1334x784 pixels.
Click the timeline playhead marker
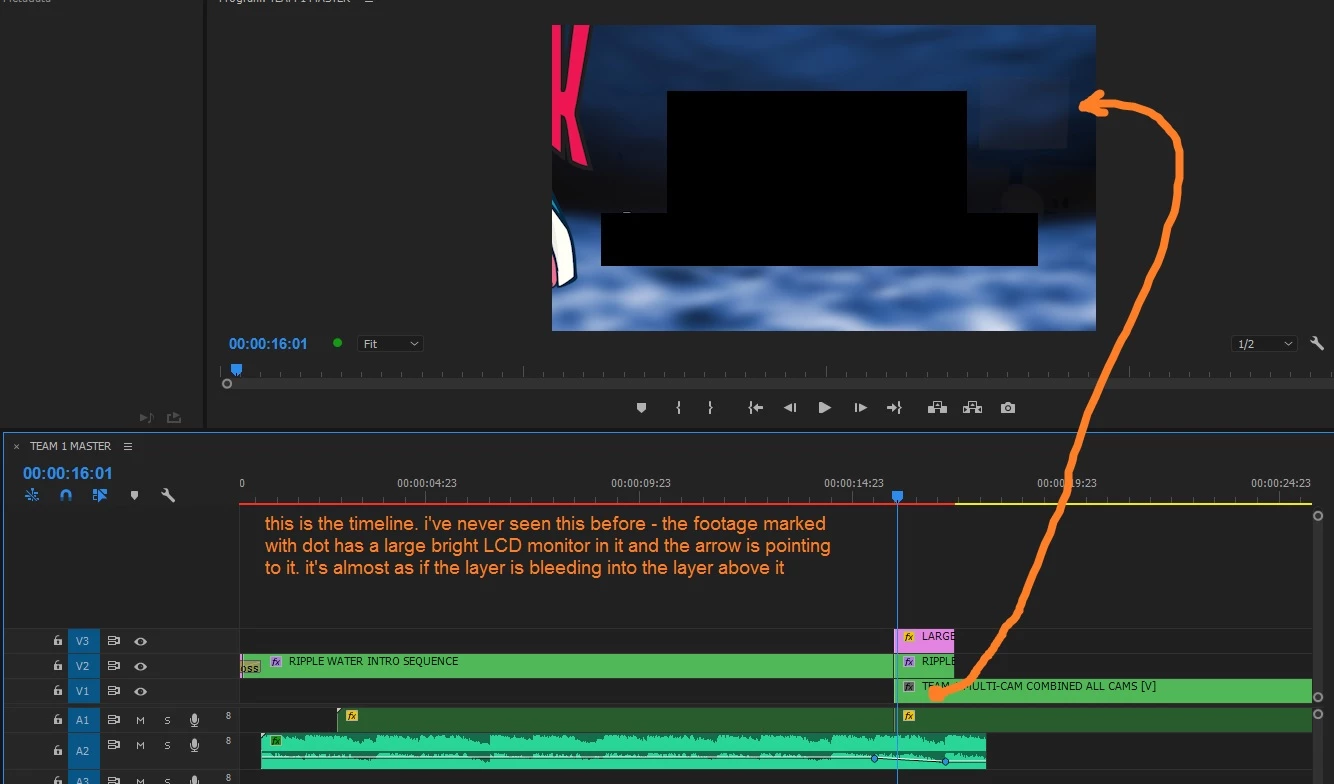(x=897, y=496)
